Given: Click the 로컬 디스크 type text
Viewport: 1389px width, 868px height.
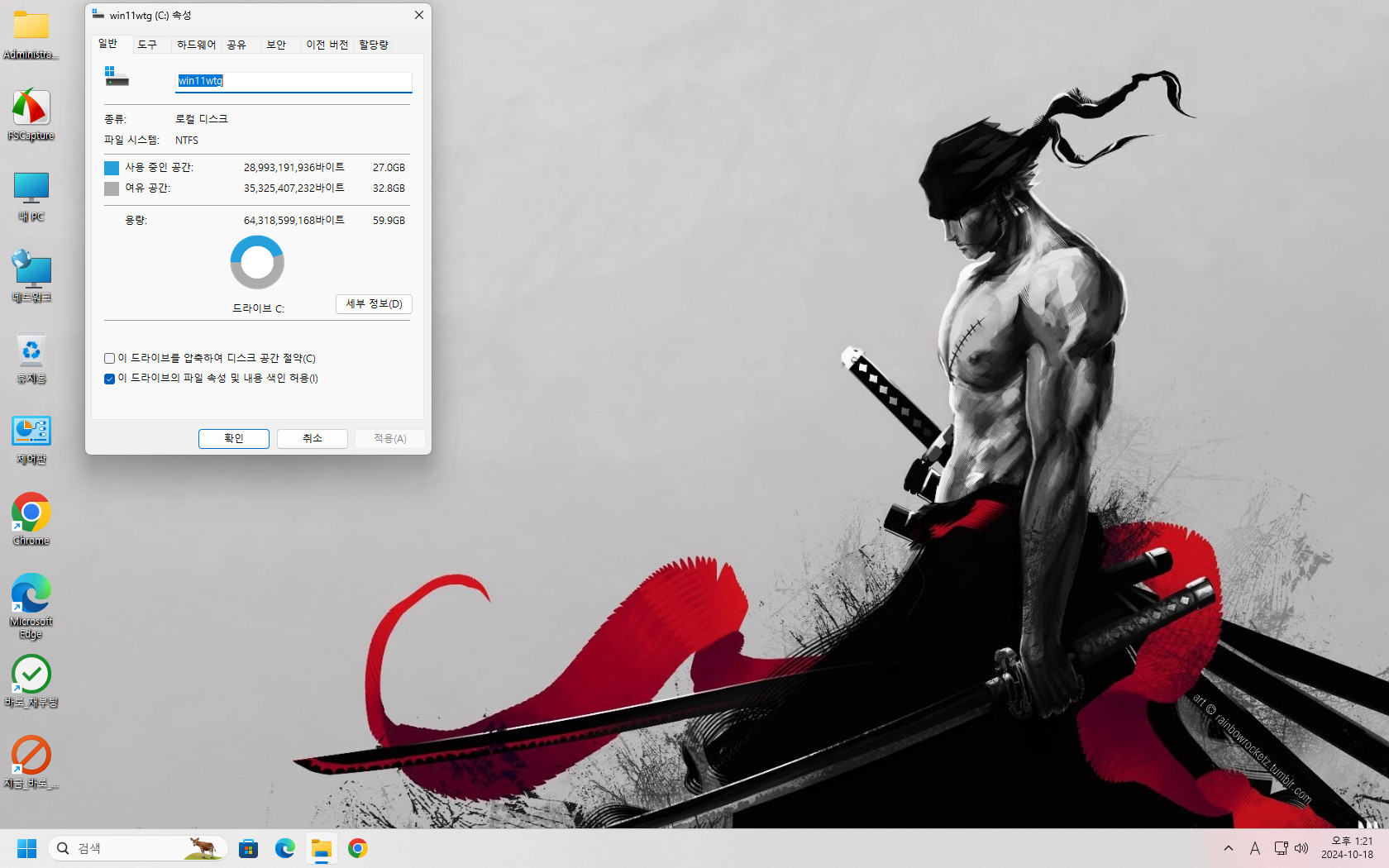Looking at the screenshot, I should pyautogui.click(x=202, y=119).
